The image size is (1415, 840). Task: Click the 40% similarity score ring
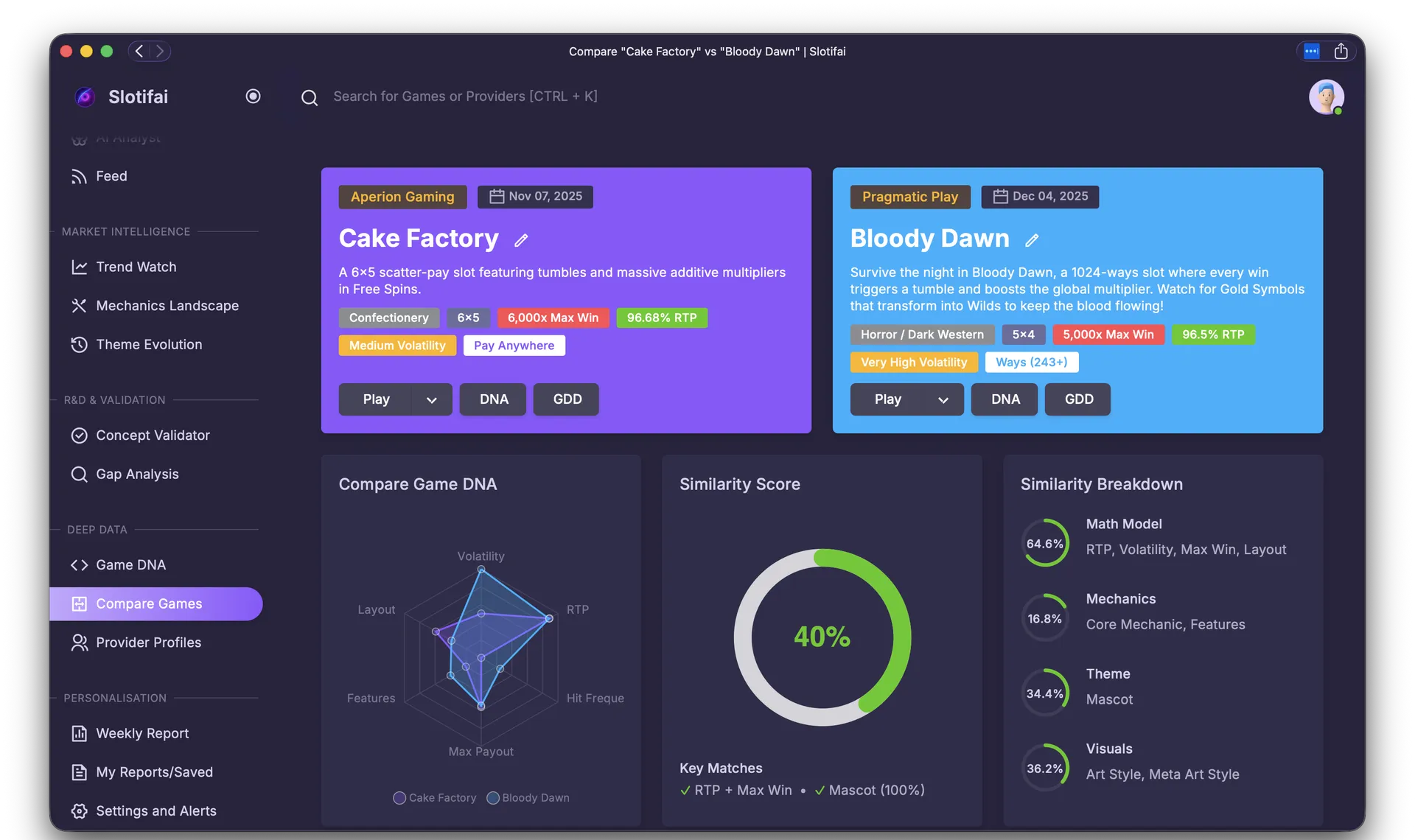(x=822, y=637)
